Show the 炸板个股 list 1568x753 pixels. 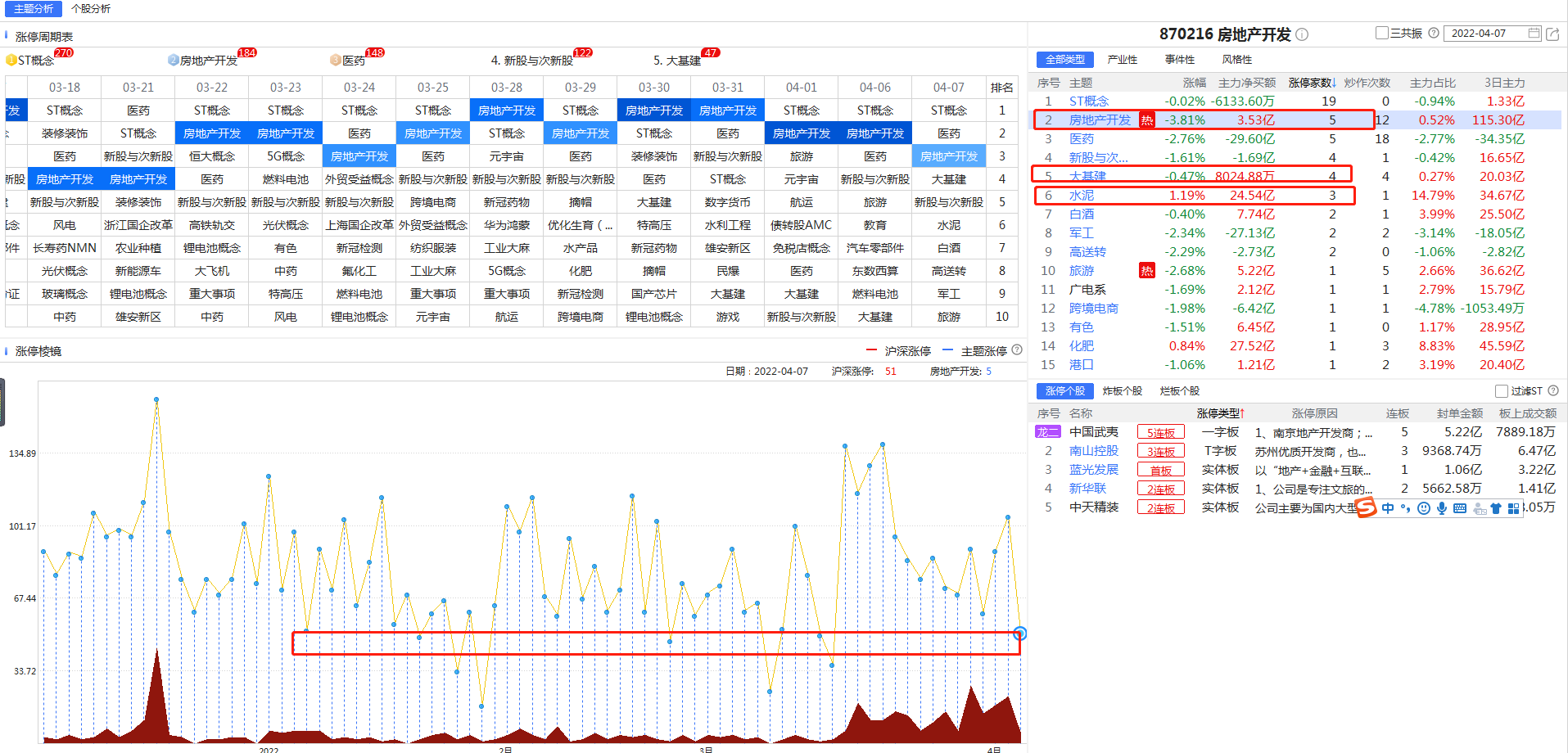1122,391
